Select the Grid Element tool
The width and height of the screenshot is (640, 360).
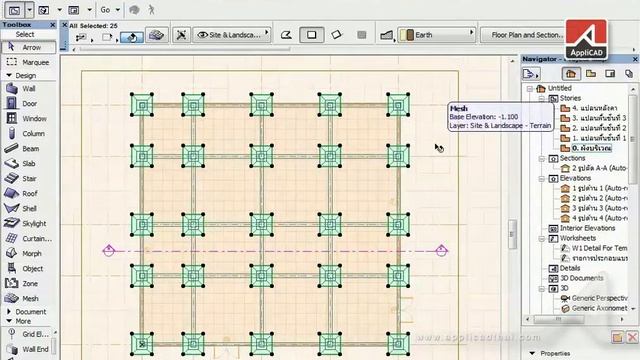click(29, 334)
